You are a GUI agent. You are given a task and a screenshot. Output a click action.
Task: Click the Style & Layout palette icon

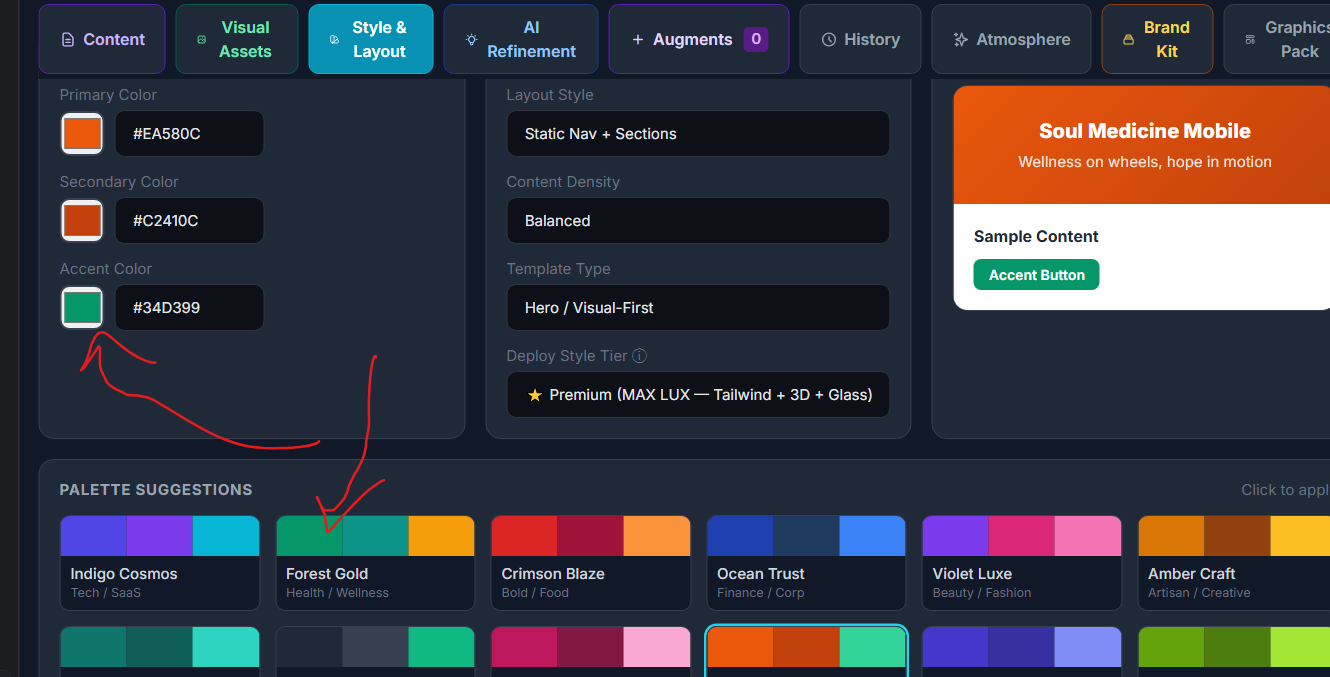coord(334,40)
